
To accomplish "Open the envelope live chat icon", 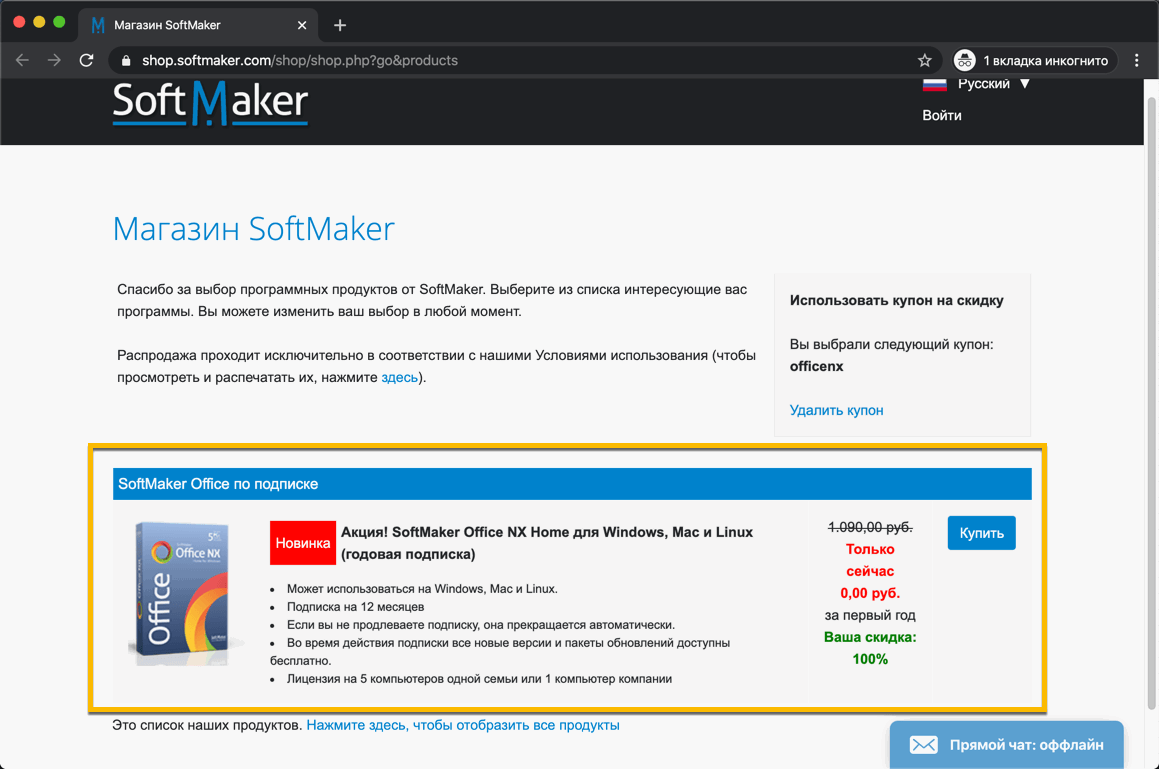I will click(923, 745).
